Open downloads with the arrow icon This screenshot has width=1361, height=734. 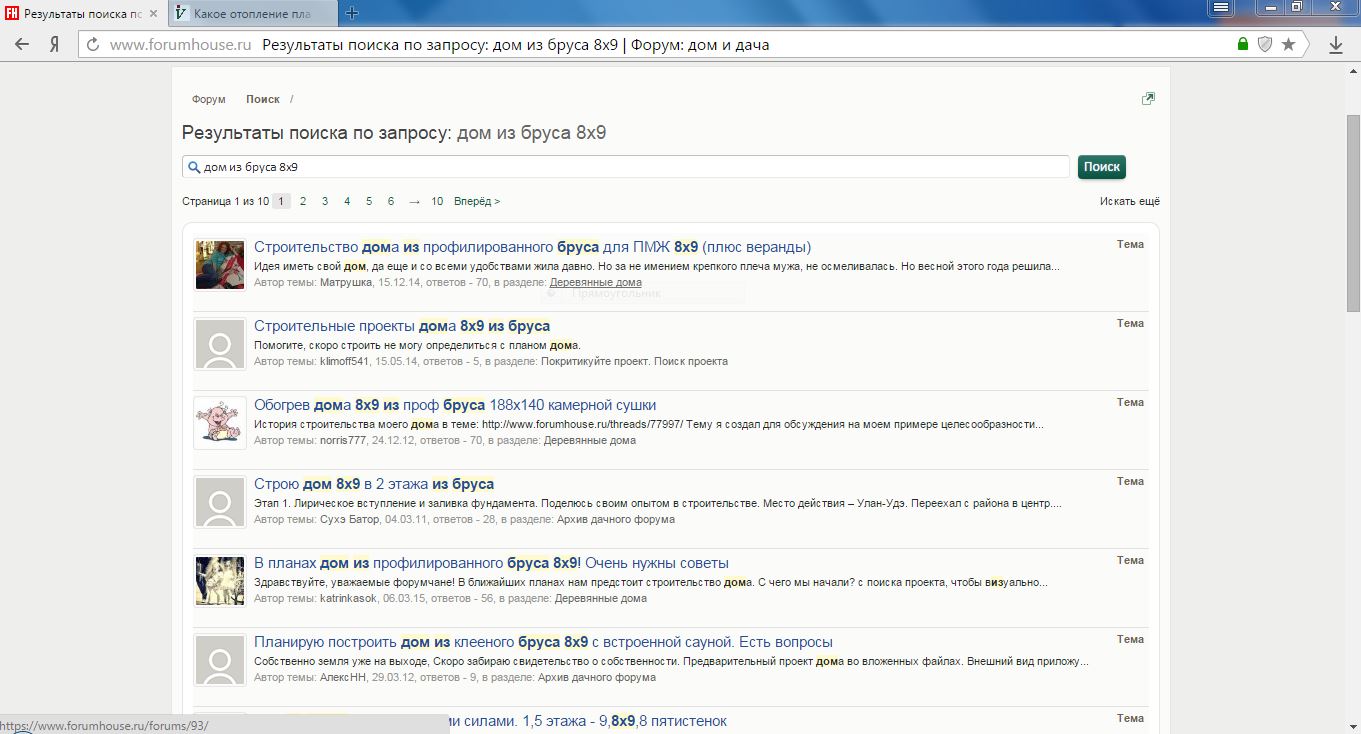1335,45
